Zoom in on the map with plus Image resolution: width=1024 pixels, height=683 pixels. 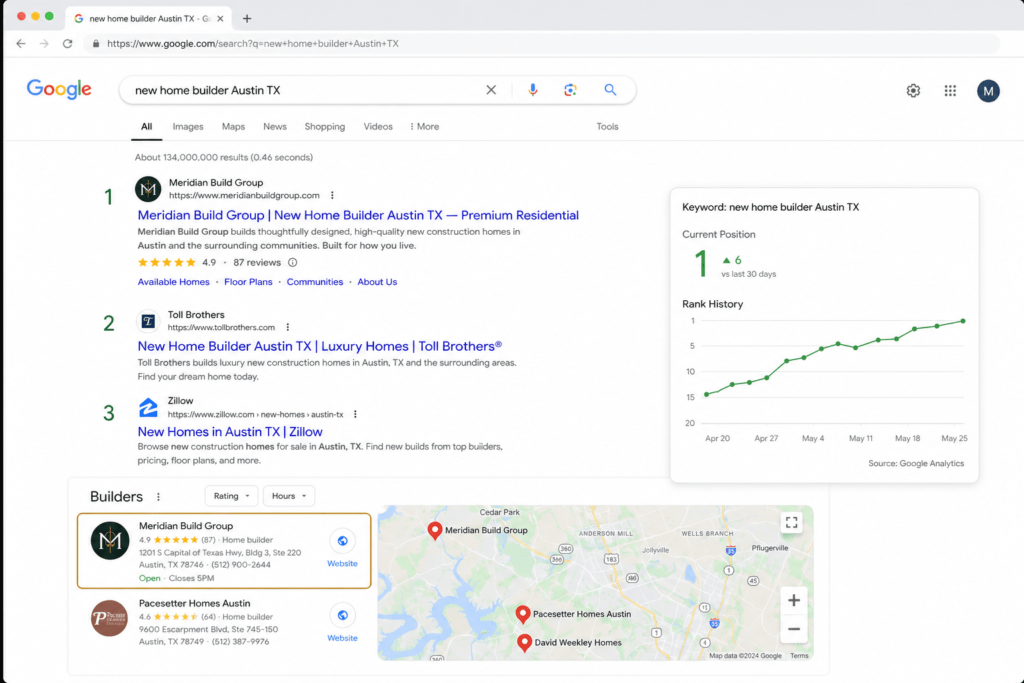793,600
